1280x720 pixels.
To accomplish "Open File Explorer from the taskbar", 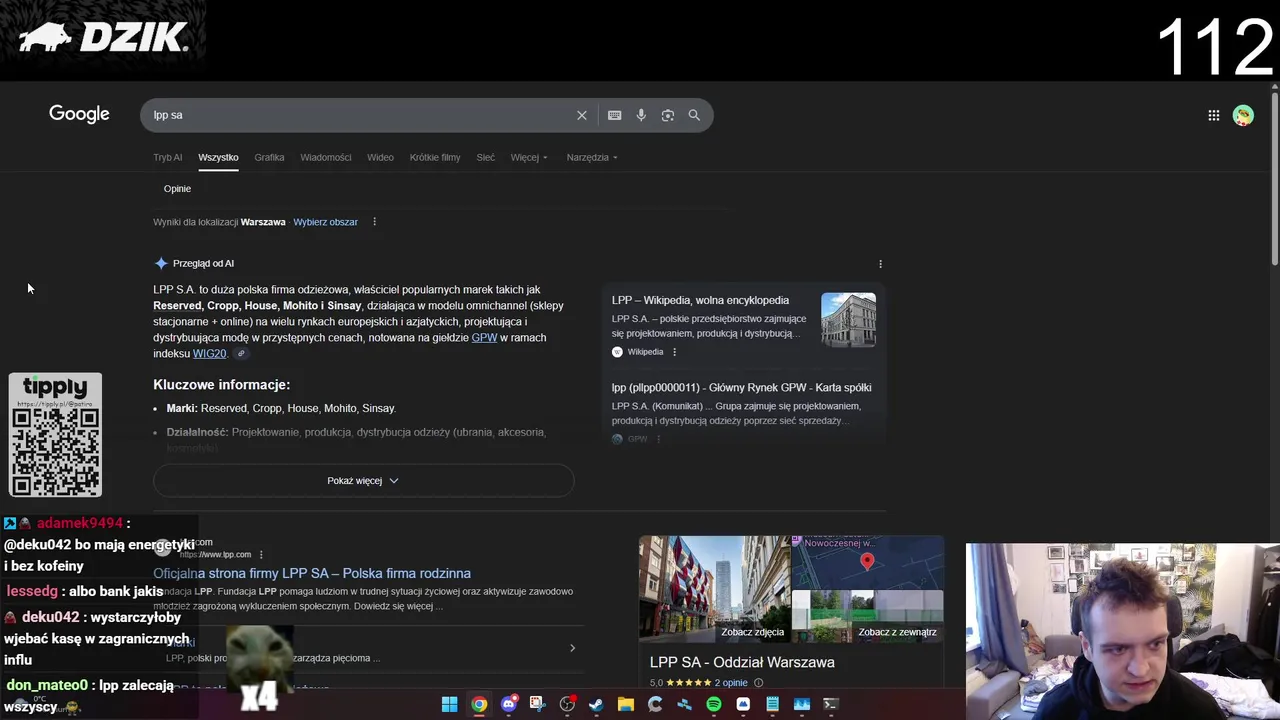I will (x=626, y=704).
